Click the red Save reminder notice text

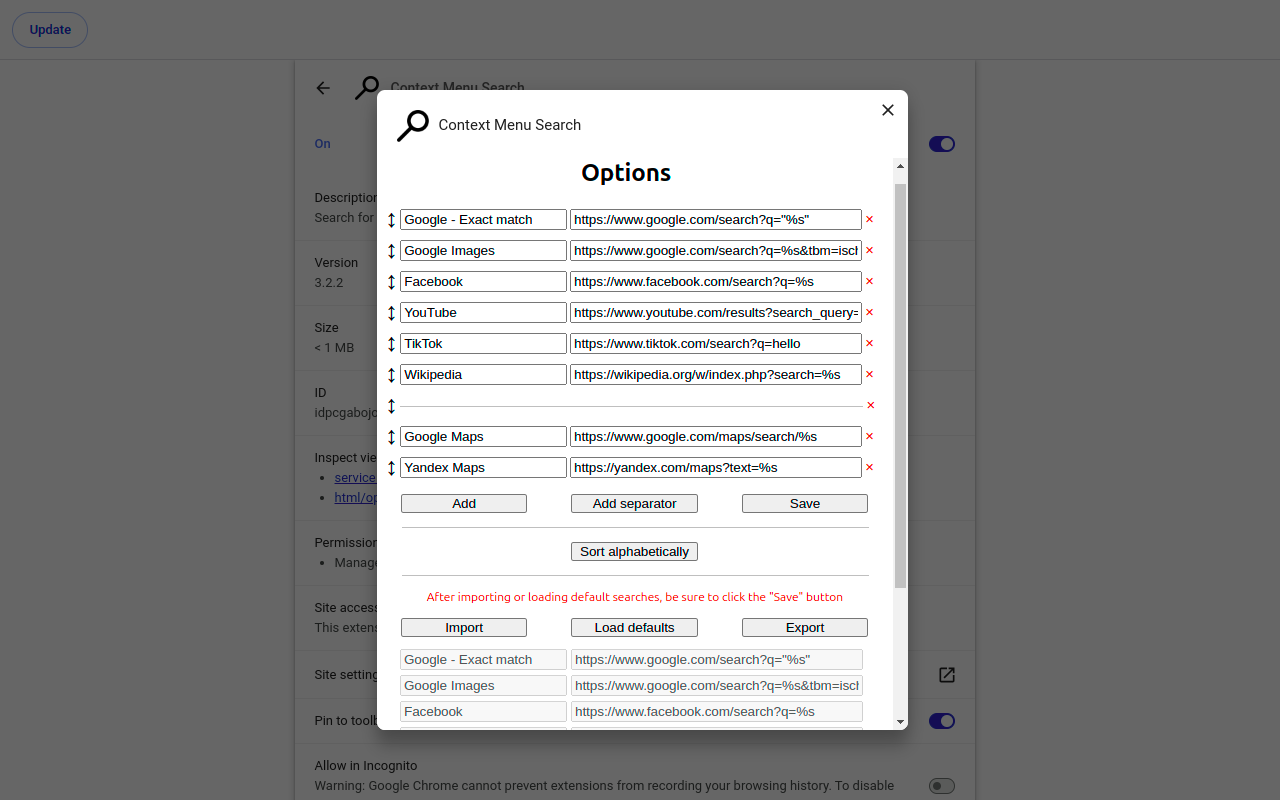[634, 597]
